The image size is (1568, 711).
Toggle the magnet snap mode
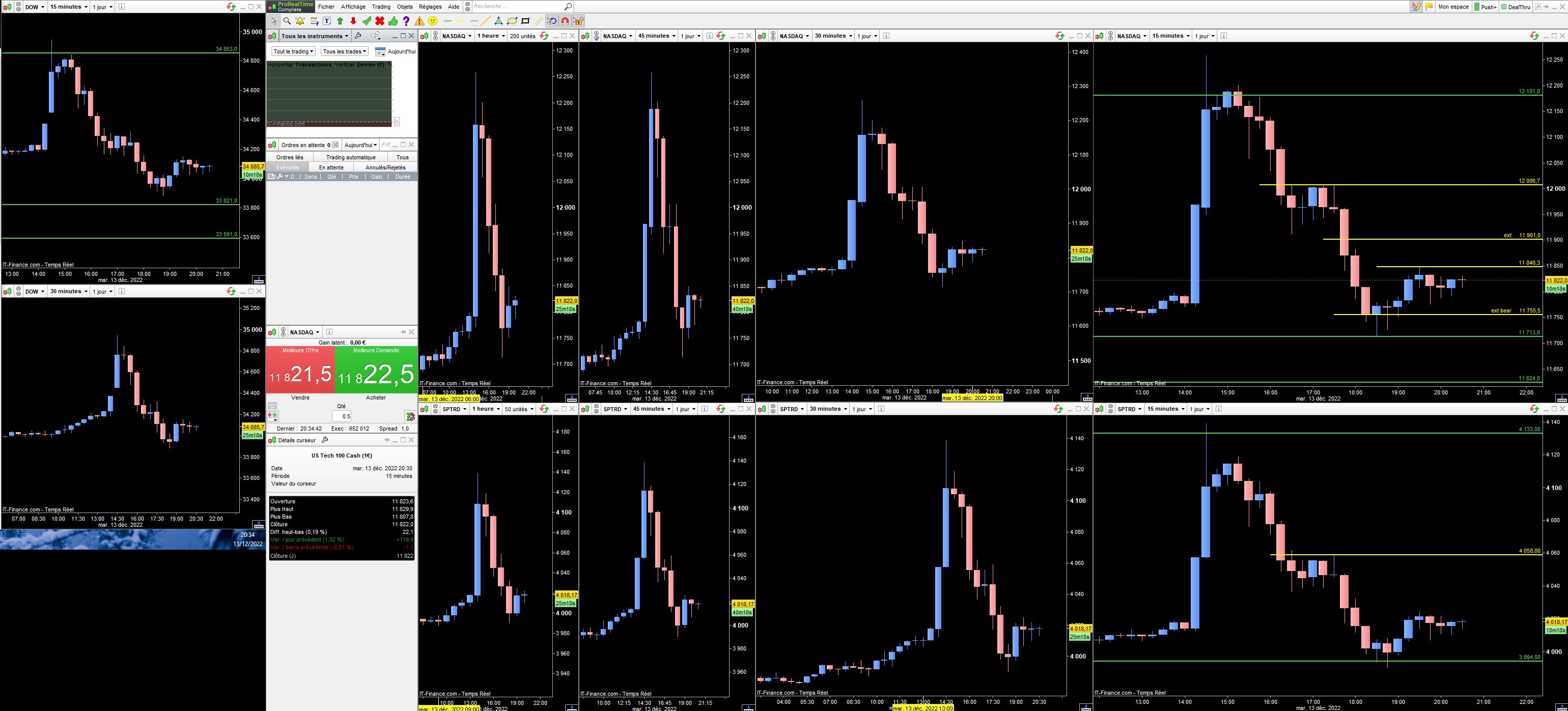(565, 21)
